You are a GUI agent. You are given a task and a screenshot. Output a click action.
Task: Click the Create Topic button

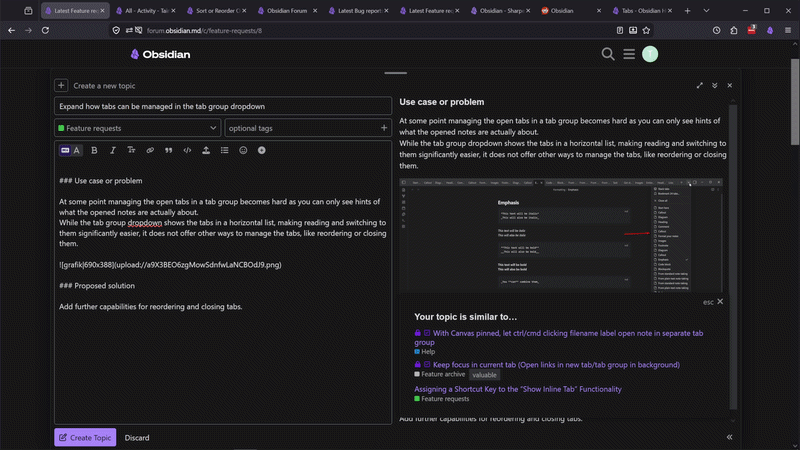[85, 437]
